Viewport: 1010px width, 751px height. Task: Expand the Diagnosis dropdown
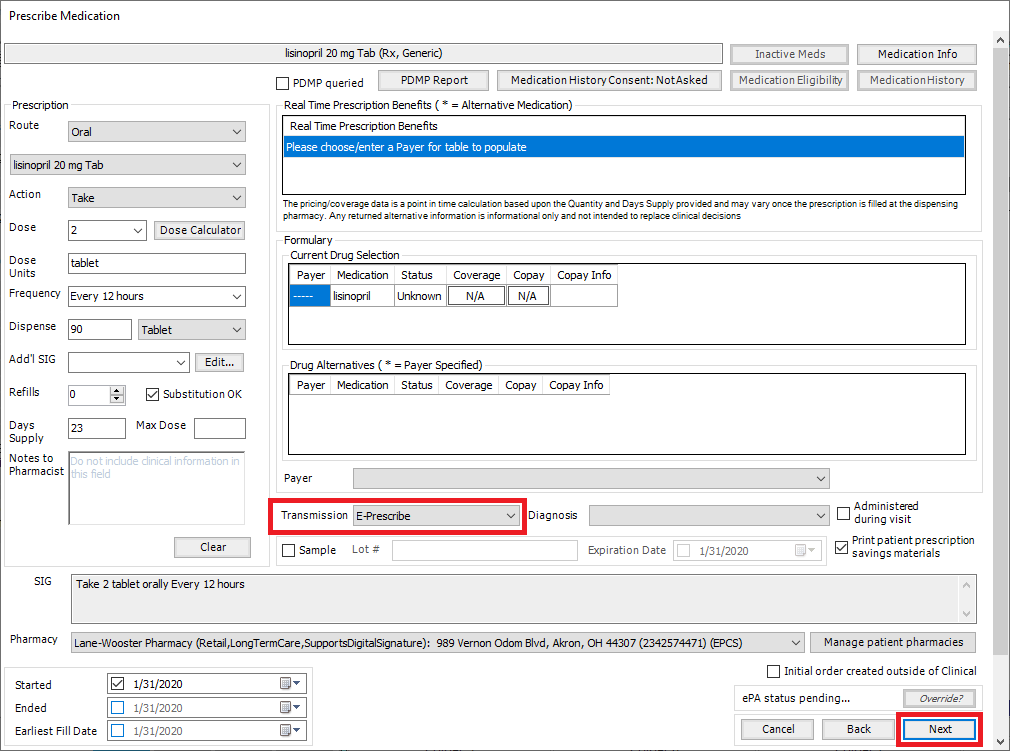pyautogui.click(x=709, y=515)
